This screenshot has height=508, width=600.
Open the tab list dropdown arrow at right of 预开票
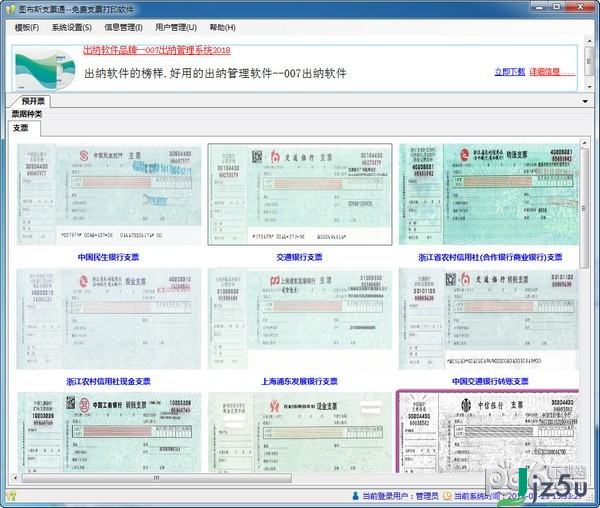click(x=585, y=101)
